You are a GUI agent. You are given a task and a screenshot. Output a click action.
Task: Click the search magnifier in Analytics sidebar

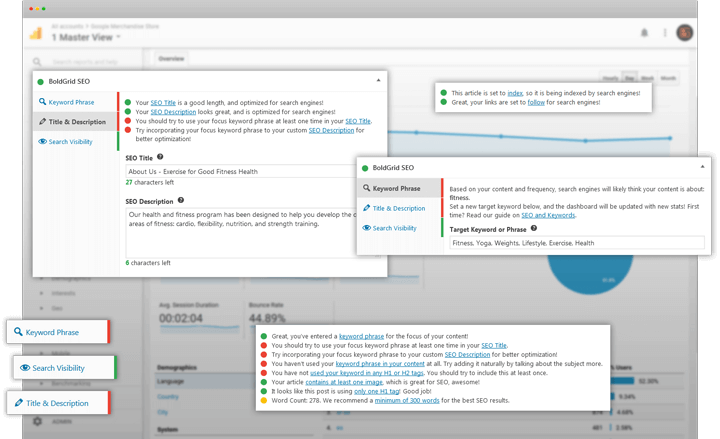37,62
